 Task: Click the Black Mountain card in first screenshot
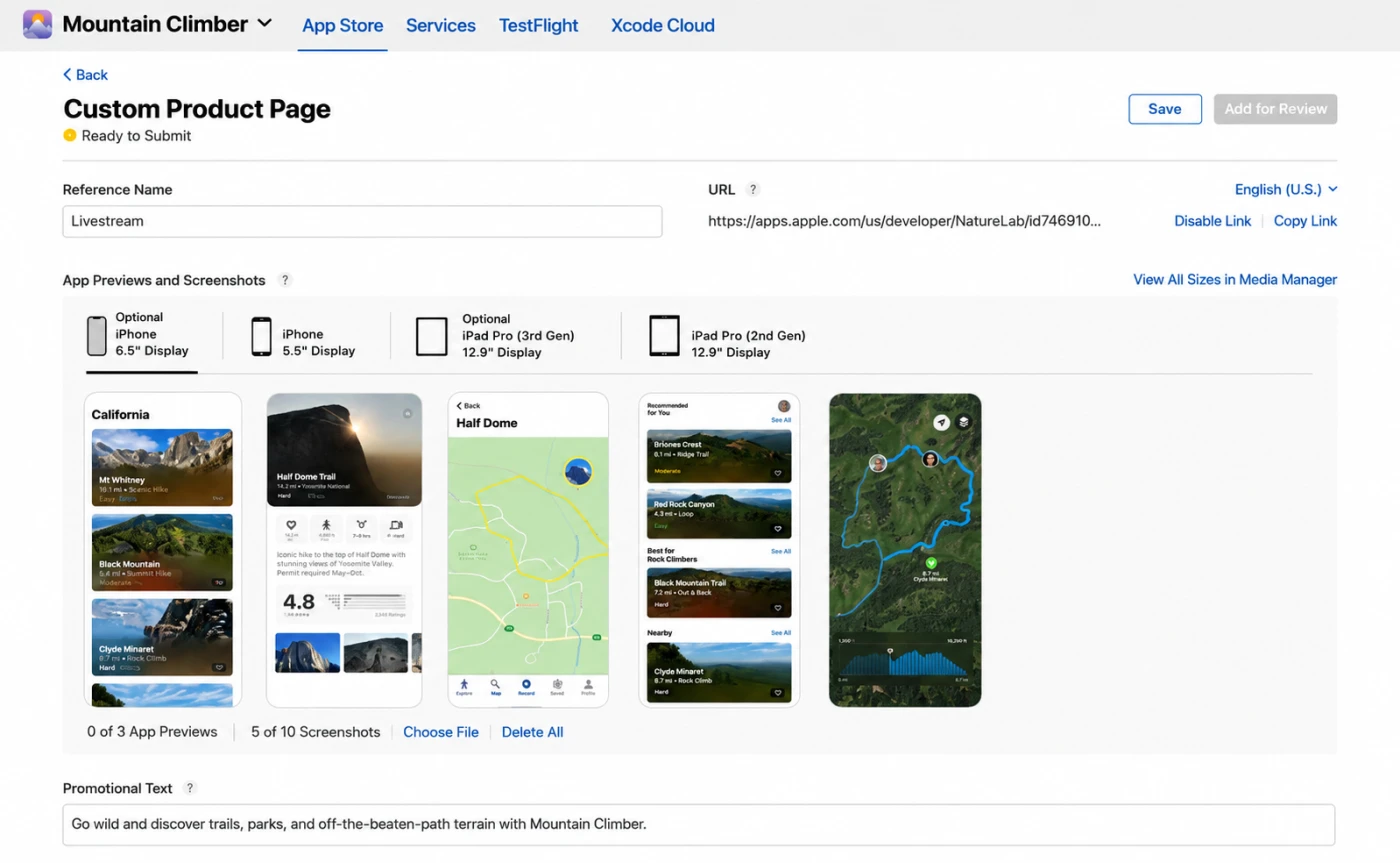[162, 552]
